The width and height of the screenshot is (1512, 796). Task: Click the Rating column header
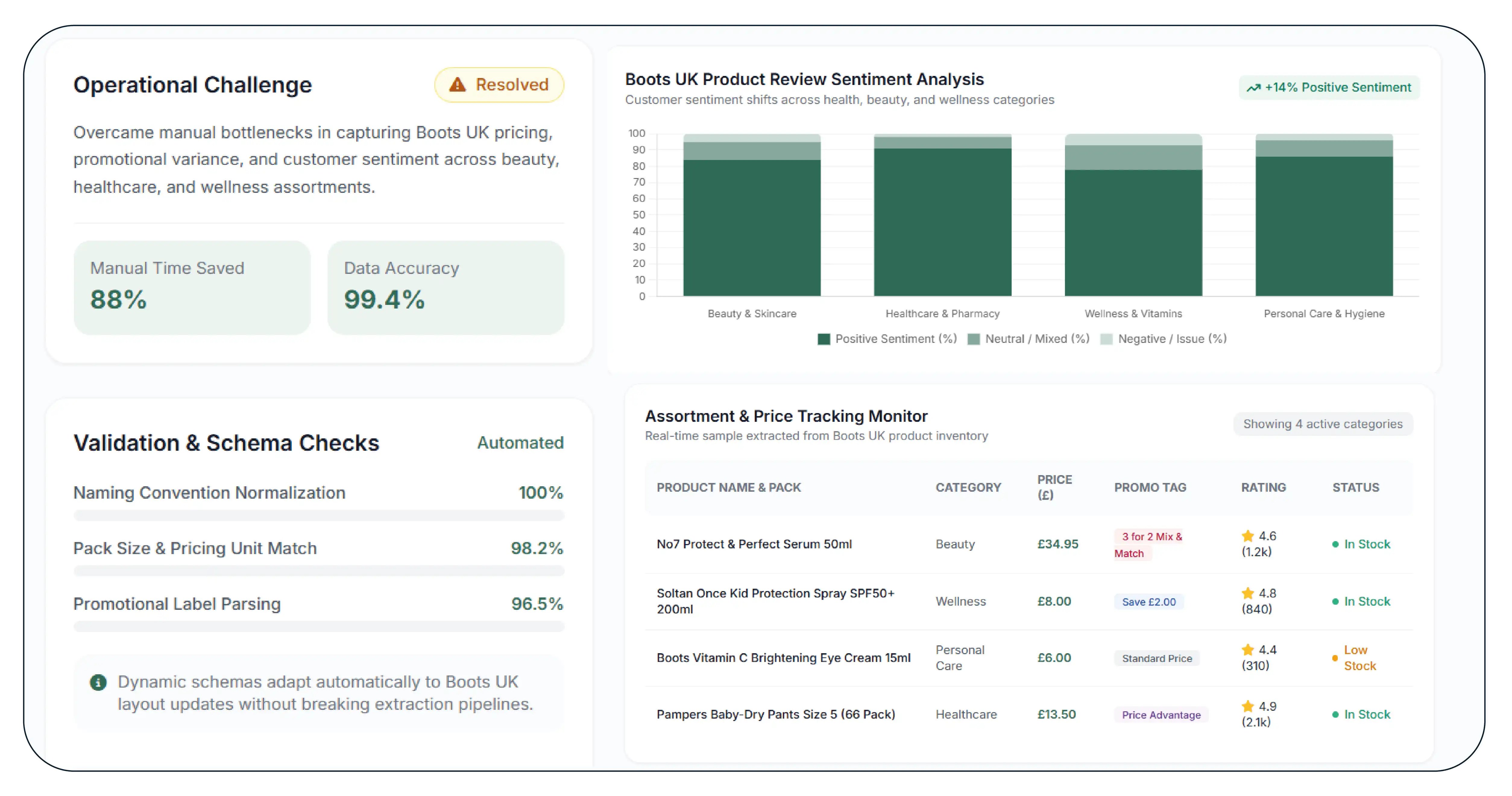(x=1263, y=487)
